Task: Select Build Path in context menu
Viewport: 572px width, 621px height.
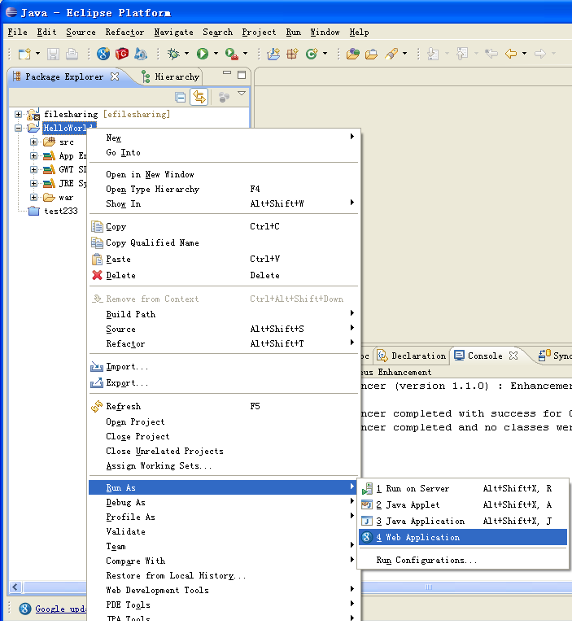Action: [224, 314]
